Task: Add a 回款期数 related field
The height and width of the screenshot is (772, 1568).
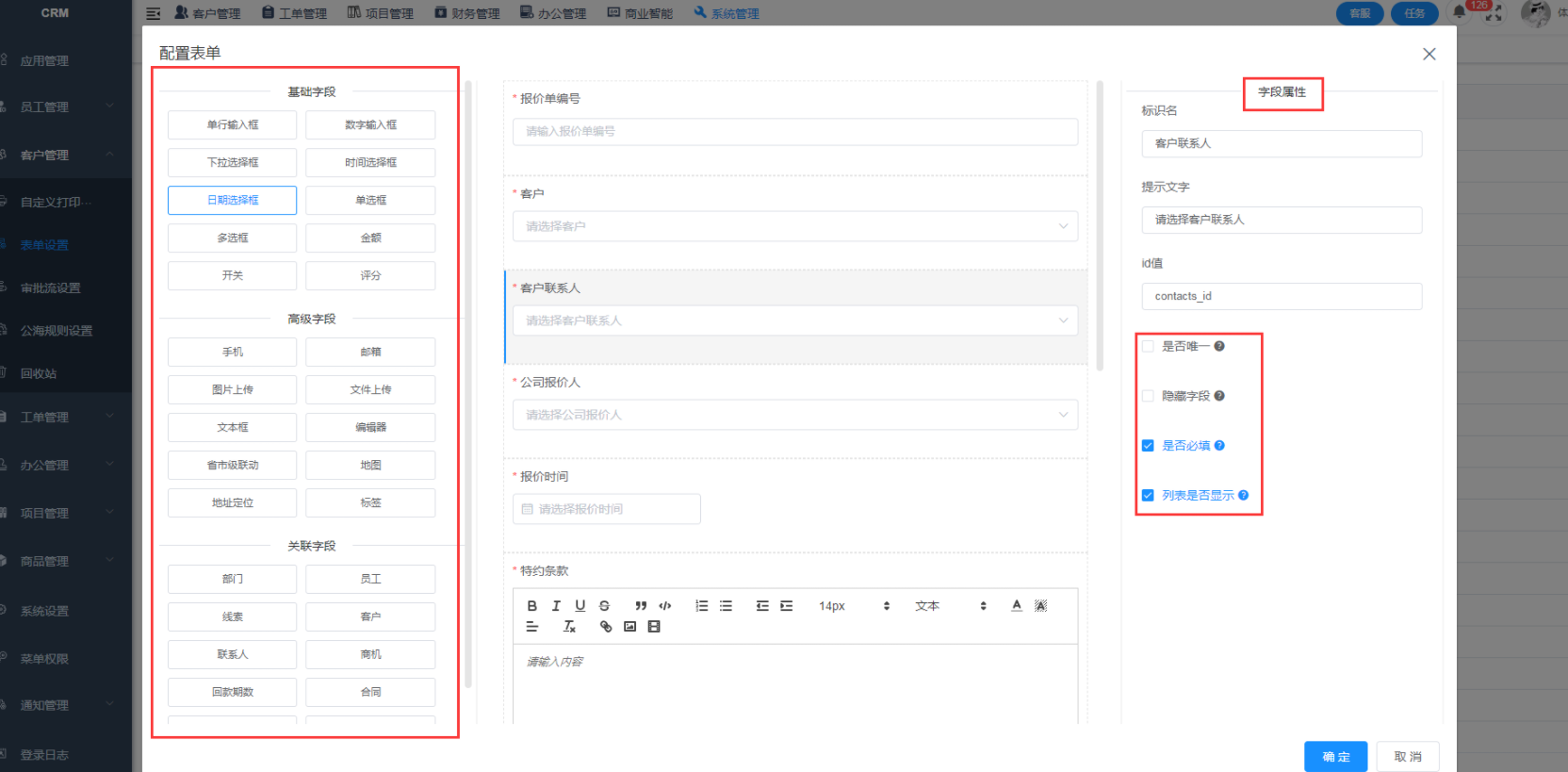Action: (232, 692)
